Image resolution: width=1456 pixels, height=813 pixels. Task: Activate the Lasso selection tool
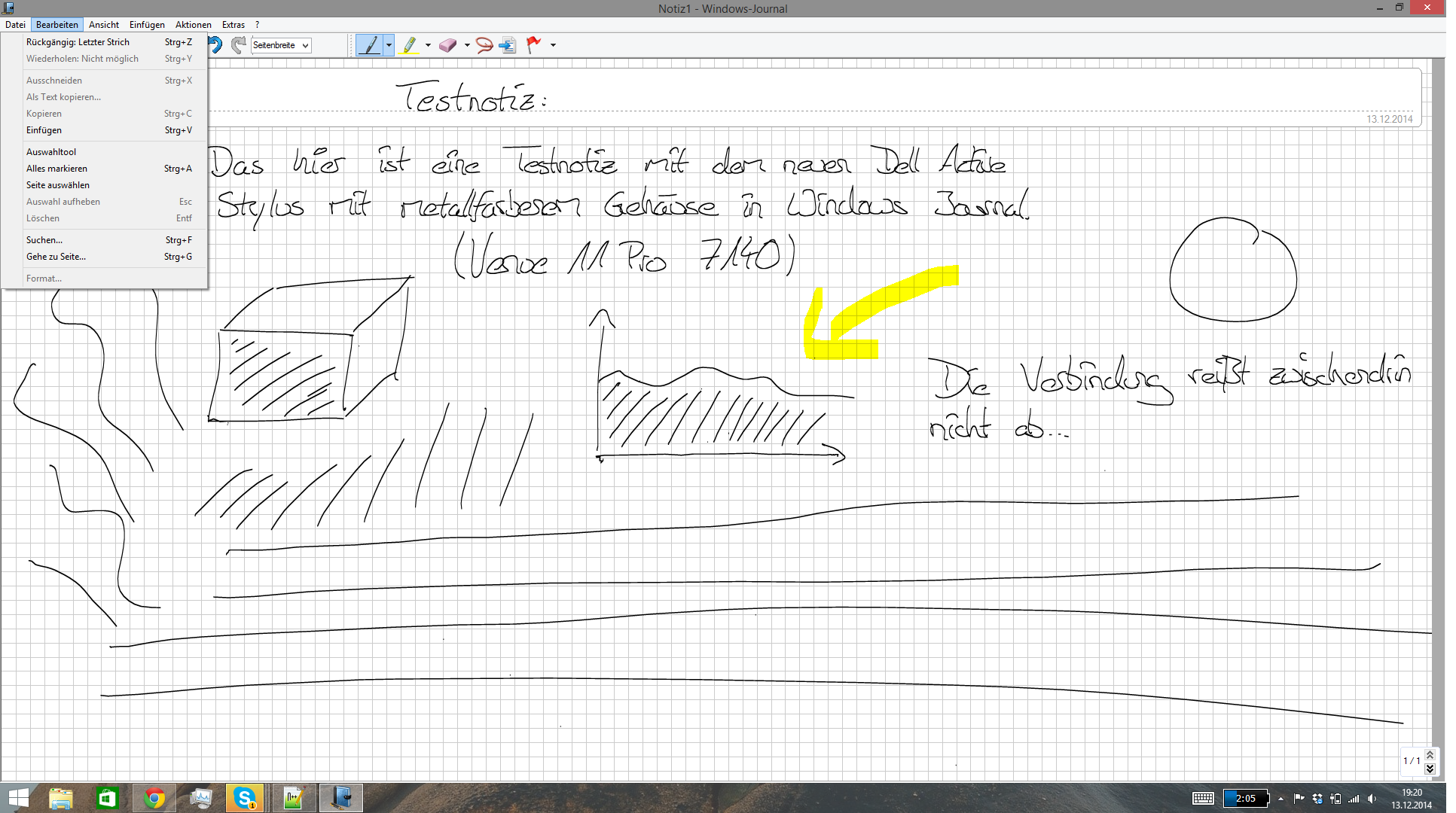click(484, 45)
